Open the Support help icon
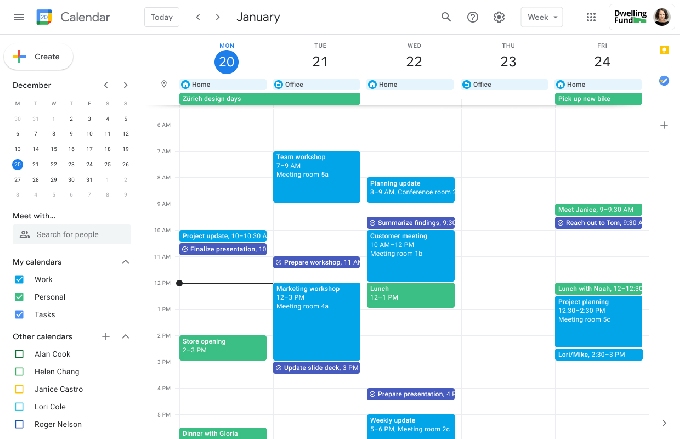680x439 pixels. click(x=473, y=17)
